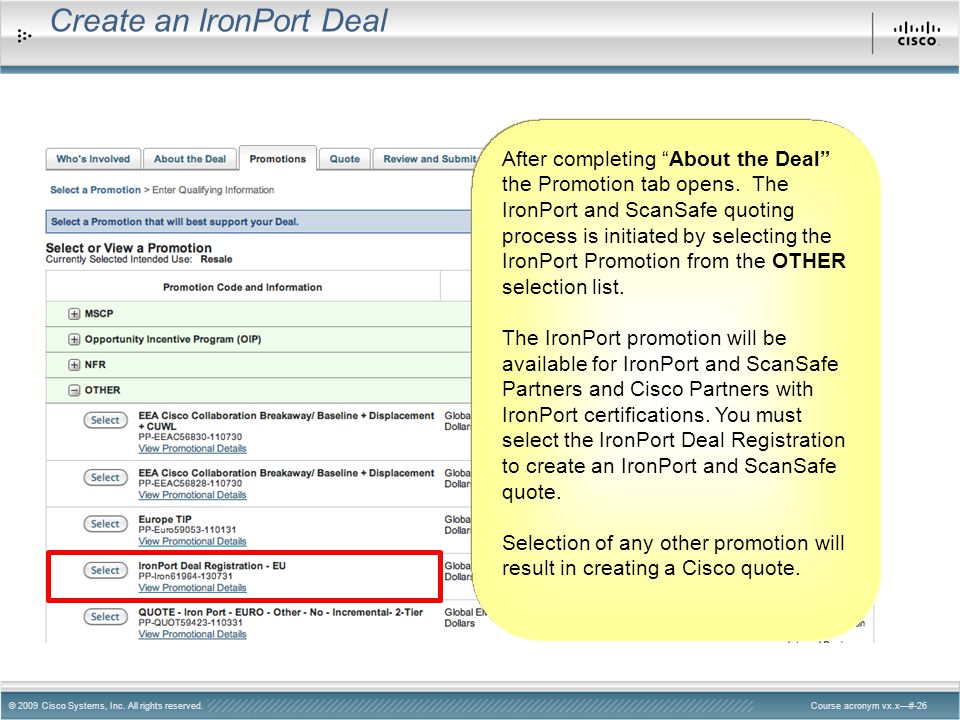Click promotion code text PP-Euro59053-110131
The width and height of the screenshot is (960, 720).
tap(187, 530)
